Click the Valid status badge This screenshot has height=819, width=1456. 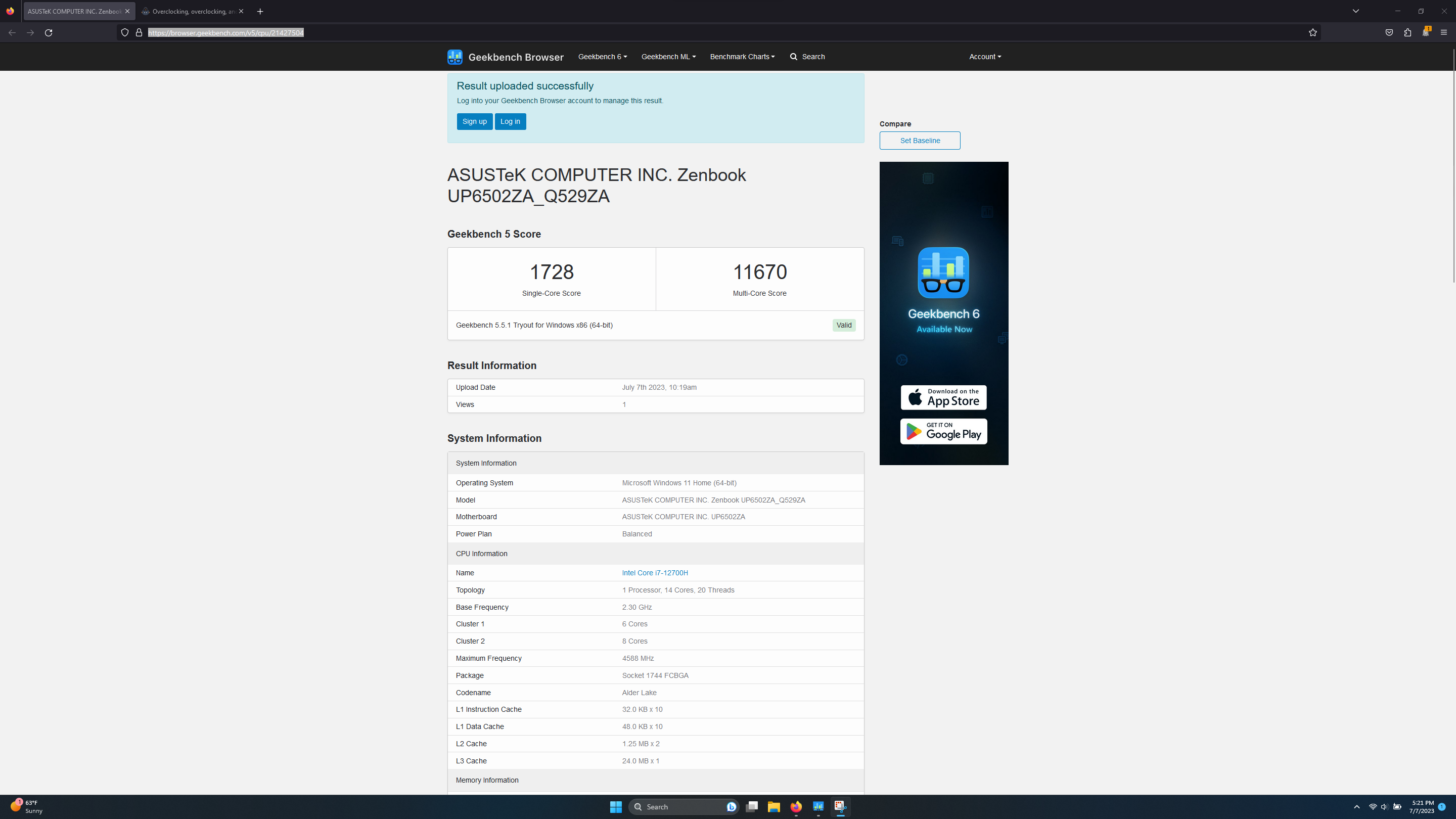pos(843,326)
